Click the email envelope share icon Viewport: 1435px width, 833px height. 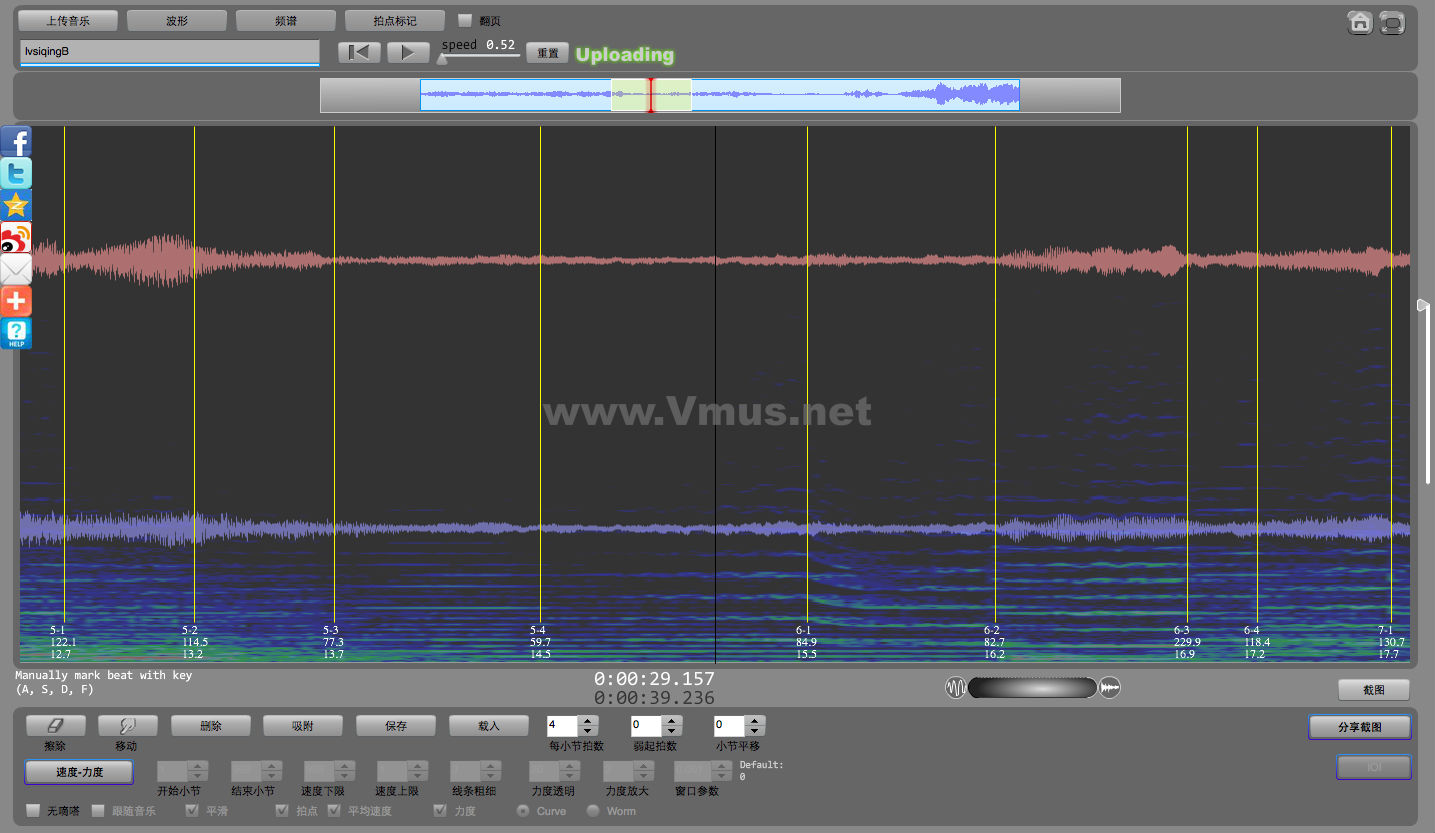click(x=16, y=269)
